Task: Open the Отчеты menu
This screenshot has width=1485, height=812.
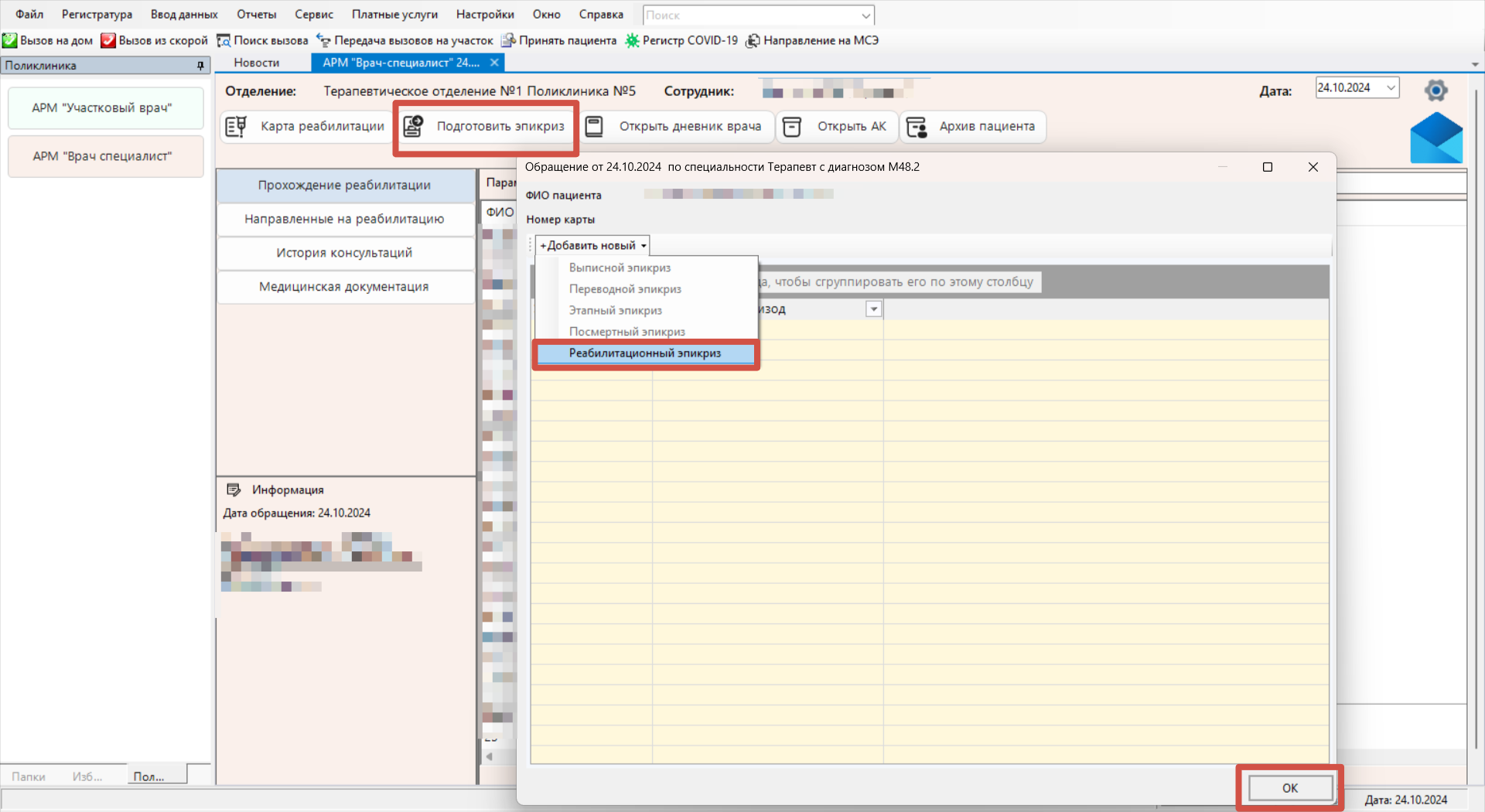Action: 256,14
